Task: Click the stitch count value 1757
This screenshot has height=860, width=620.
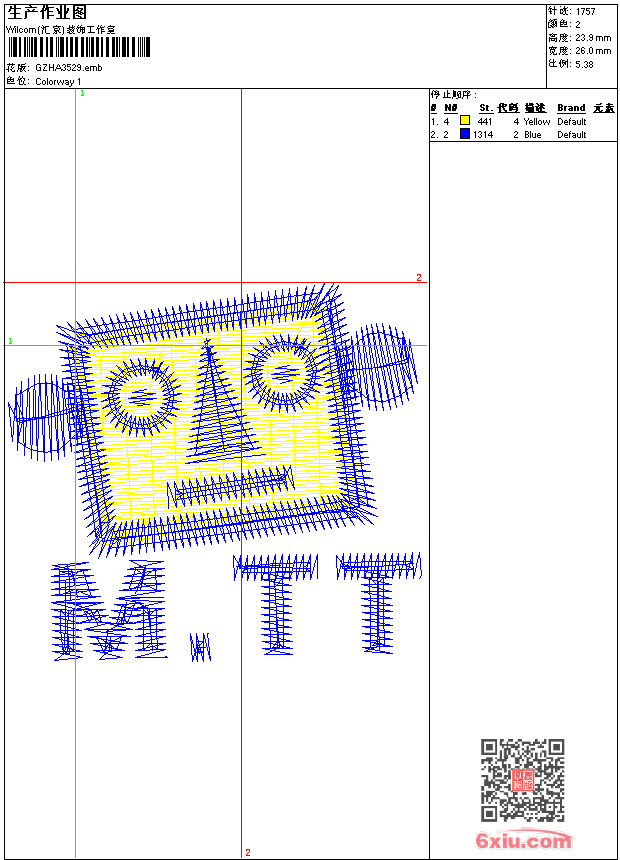Action: (586, 11)
